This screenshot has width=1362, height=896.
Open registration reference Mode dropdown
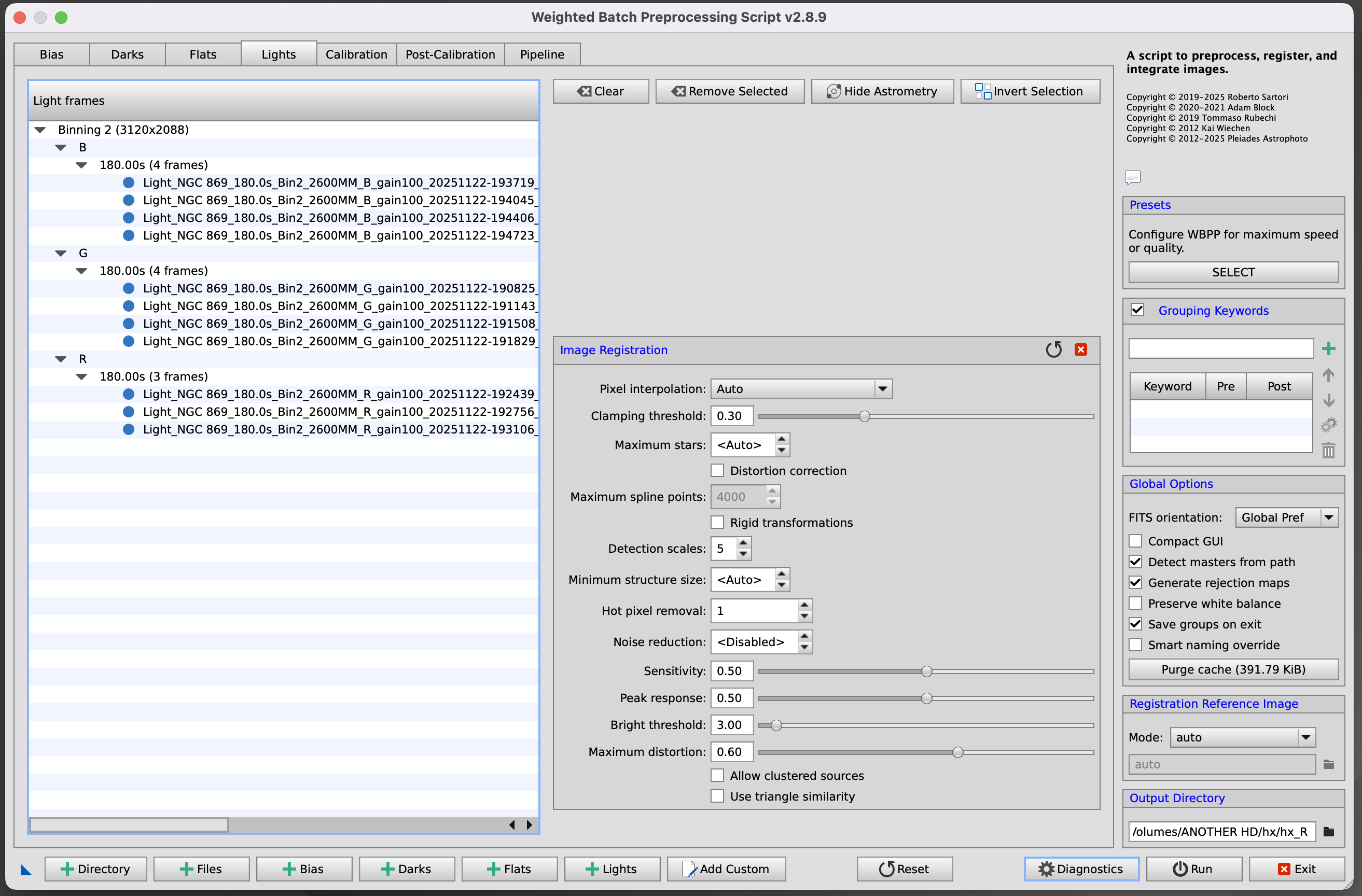1242,737
